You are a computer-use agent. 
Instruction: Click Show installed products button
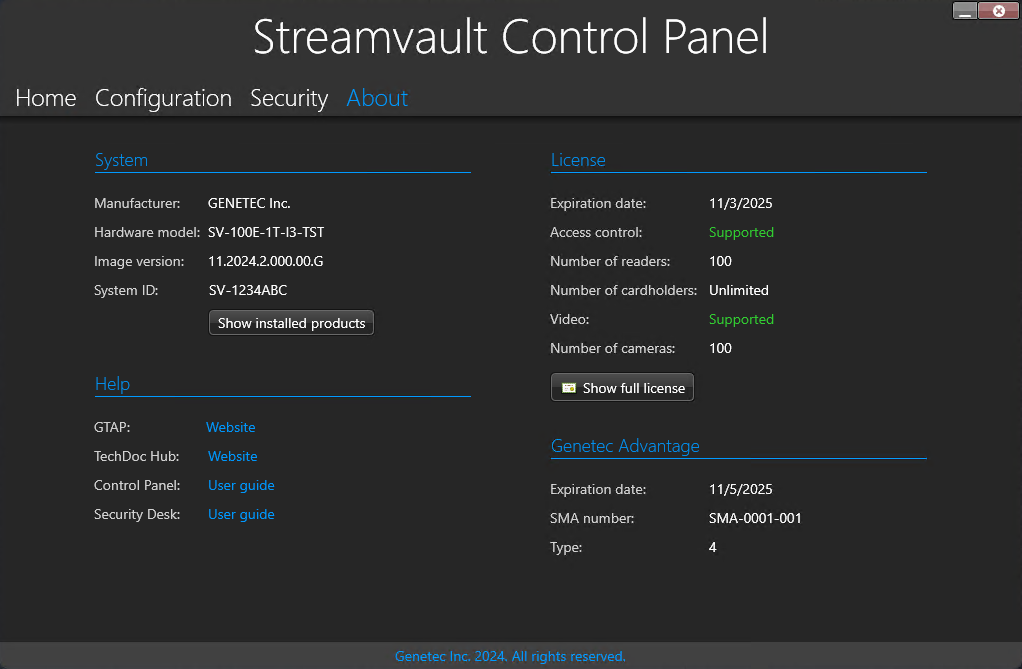point(291,323)
